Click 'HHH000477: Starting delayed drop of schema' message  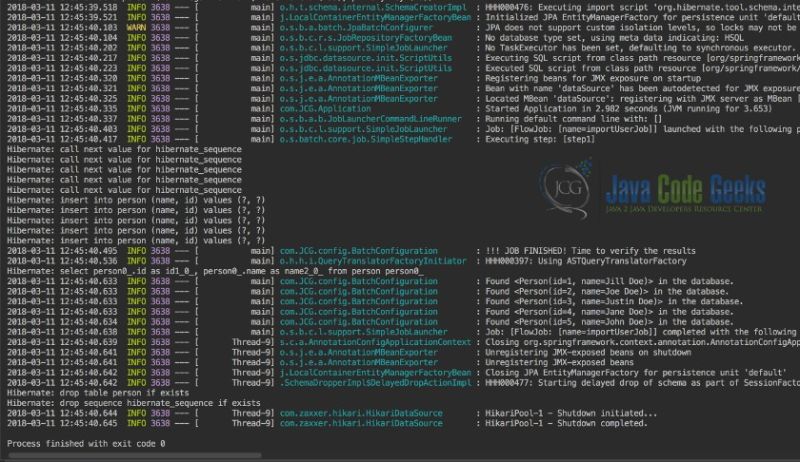coord(642,383)
